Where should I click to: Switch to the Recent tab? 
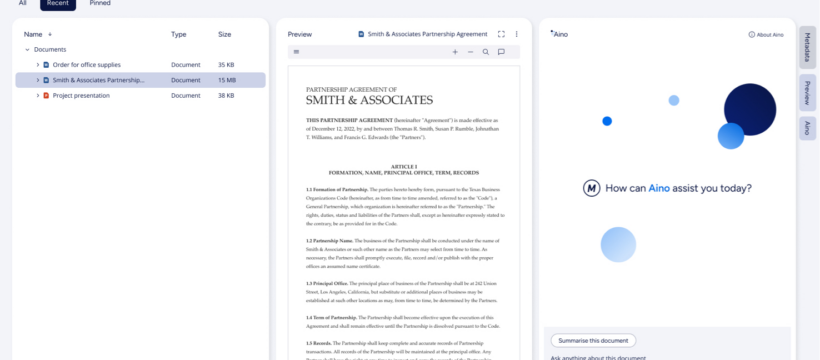58,3
